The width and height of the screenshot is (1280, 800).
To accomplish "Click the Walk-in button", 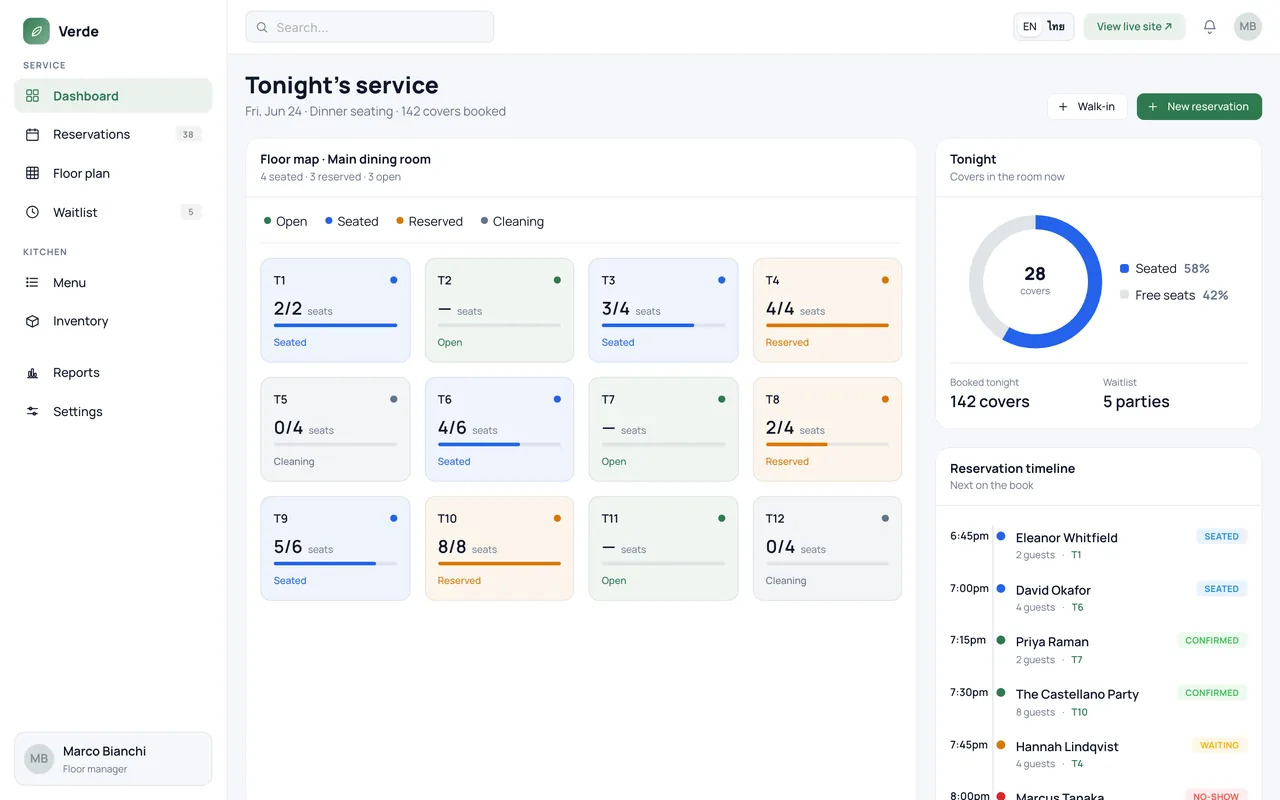I will pyautogui.click(x=1087, y=107).
